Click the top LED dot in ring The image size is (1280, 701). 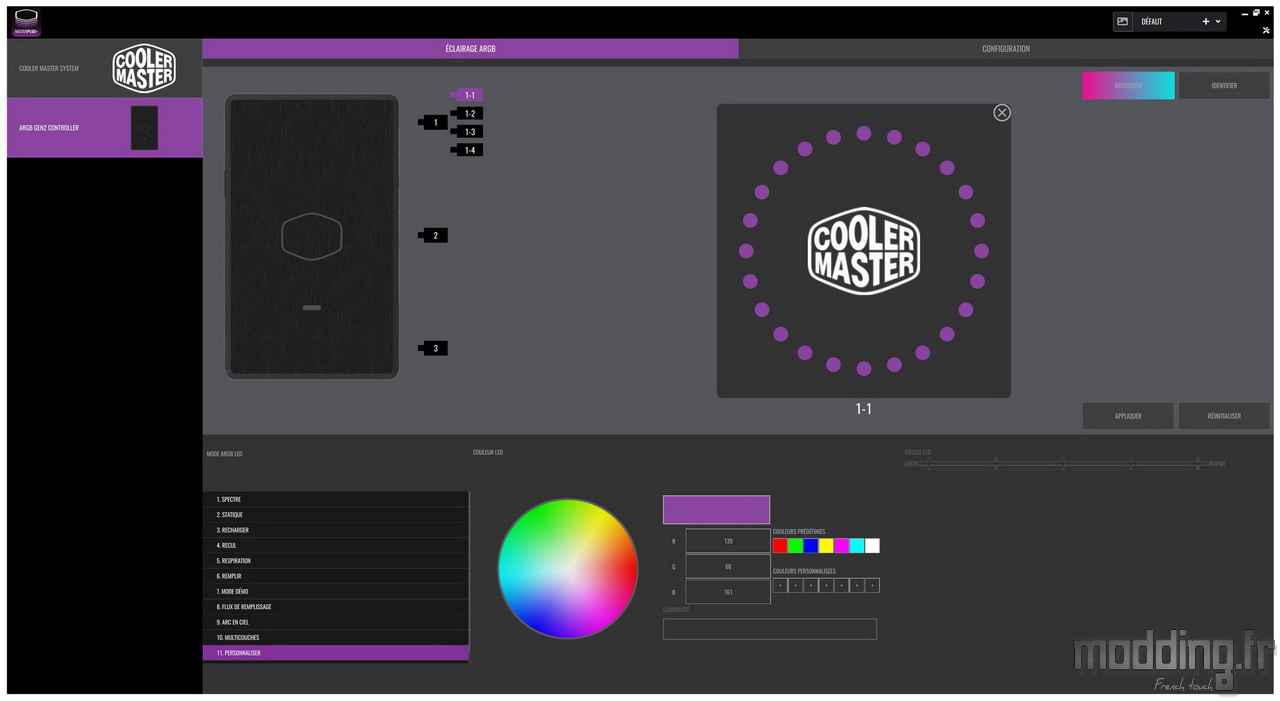tap(864, 133)
